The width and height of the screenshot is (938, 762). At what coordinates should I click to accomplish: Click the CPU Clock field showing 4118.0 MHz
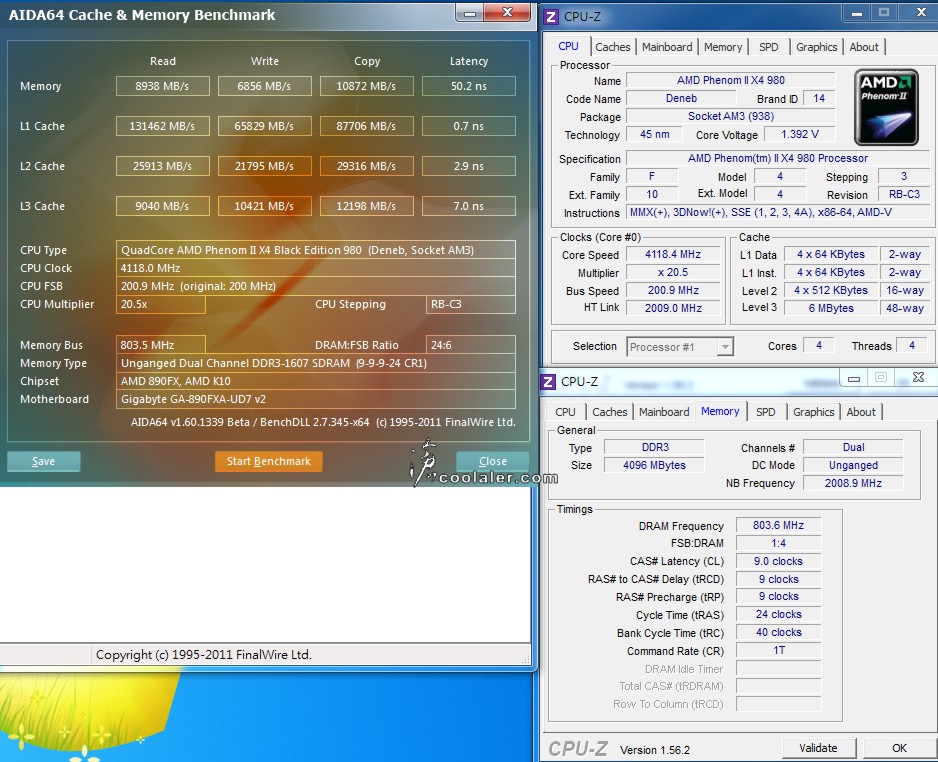pos(316,268)
